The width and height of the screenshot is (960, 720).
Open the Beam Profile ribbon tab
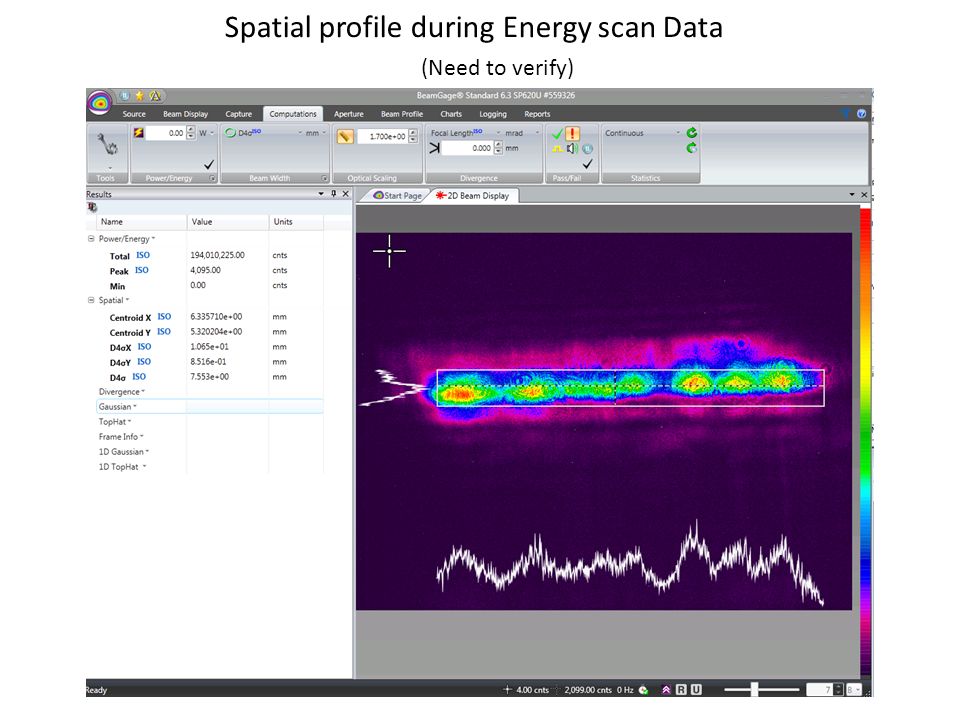click(x=402, y=114)
